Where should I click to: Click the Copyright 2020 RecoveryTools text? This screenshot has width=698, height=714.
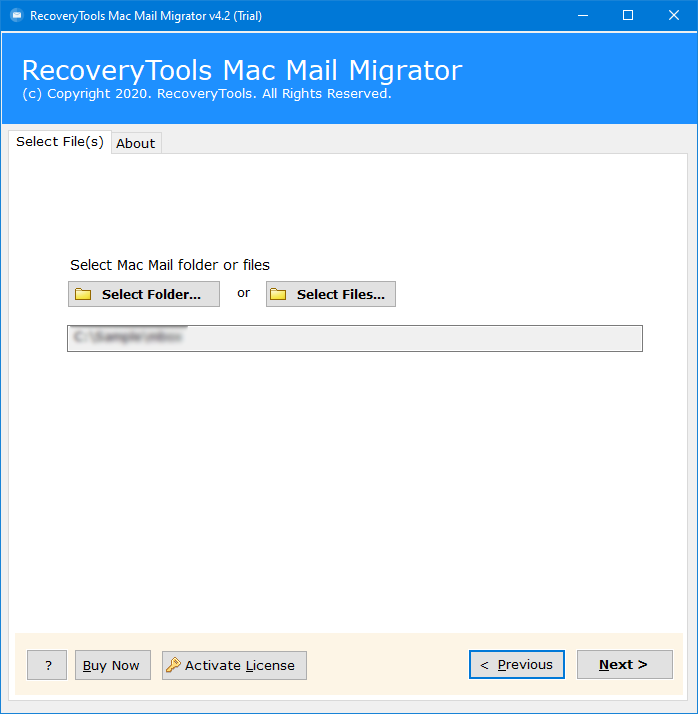click(x=207, y=94)
